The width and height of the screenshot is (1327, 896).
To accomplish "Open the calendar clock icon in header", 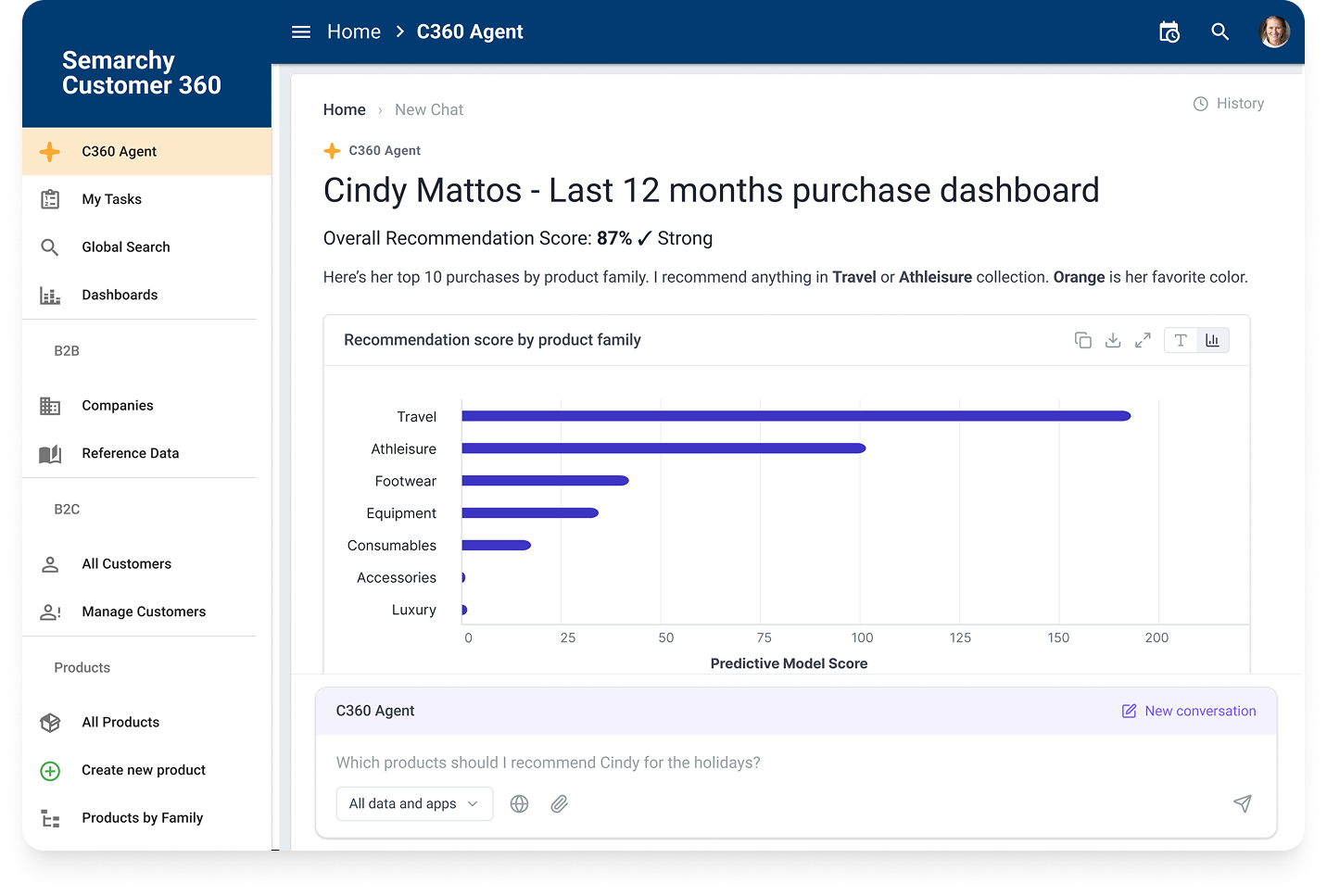I will [1169, 32].
